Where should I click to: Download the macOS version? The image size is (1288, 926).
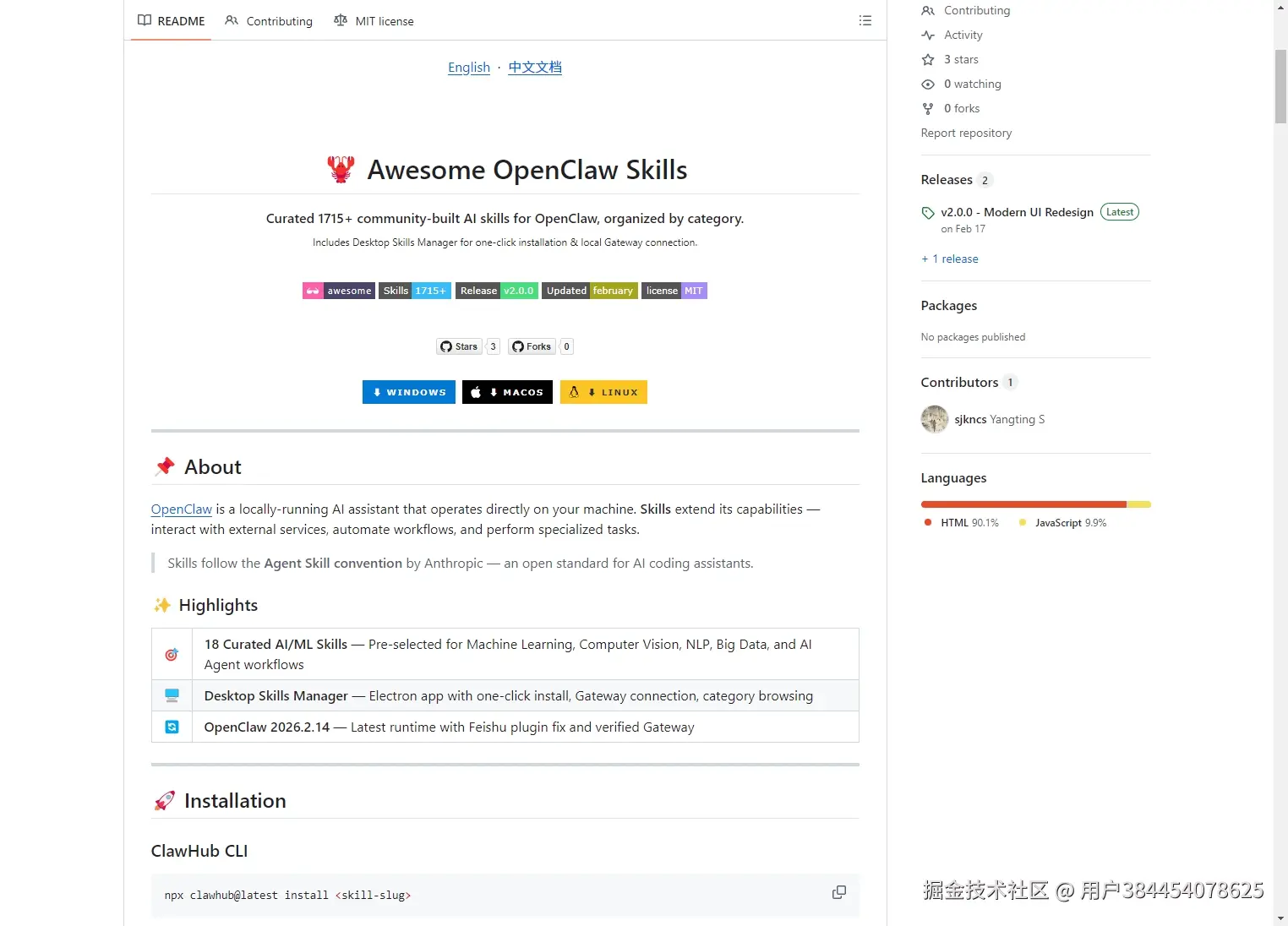tap(508, 392)
